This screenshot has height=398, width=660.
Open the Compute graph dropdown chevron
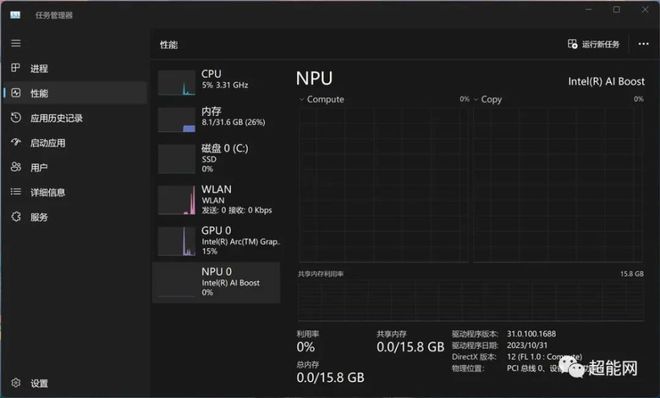click(301, 99)
